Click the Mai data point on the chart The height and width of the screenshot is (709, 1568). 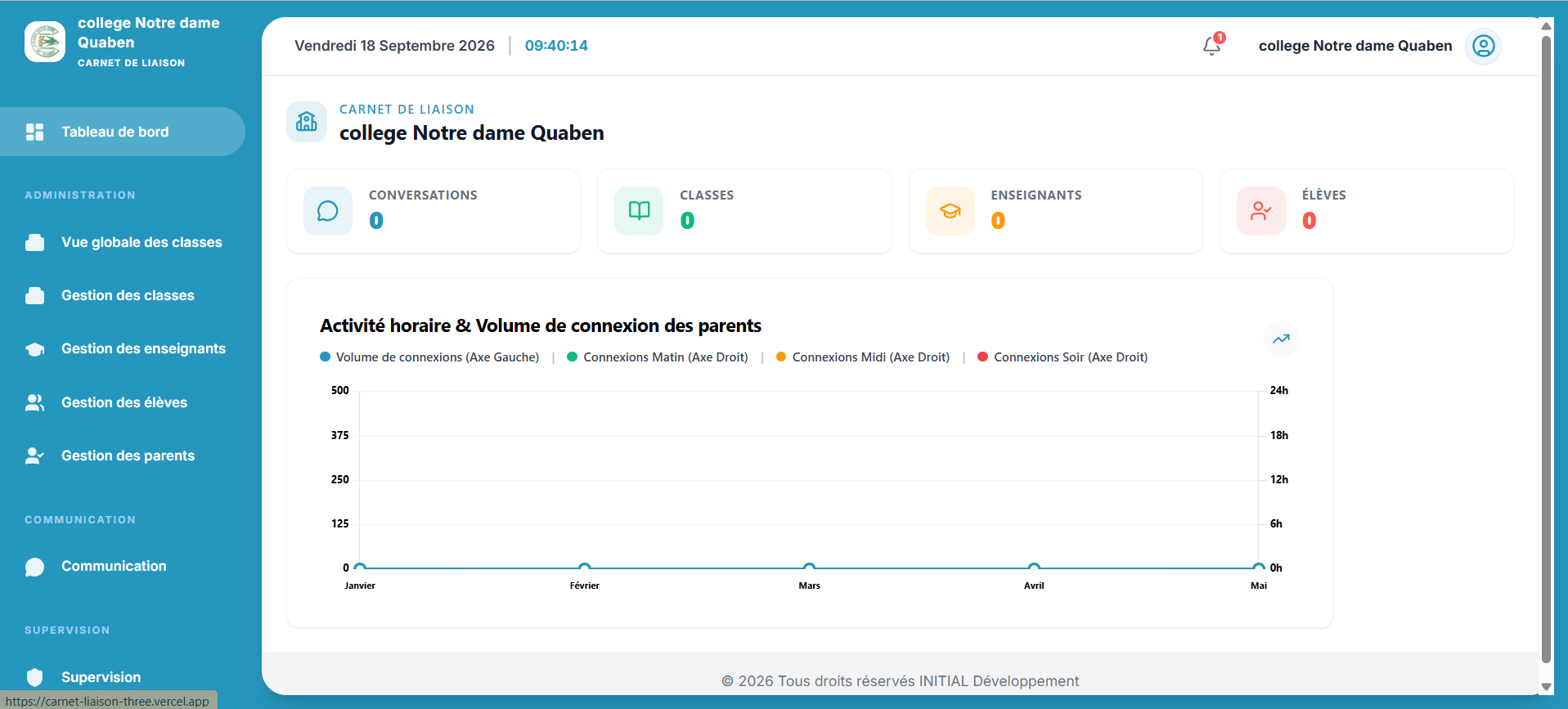click(1259, 568)
